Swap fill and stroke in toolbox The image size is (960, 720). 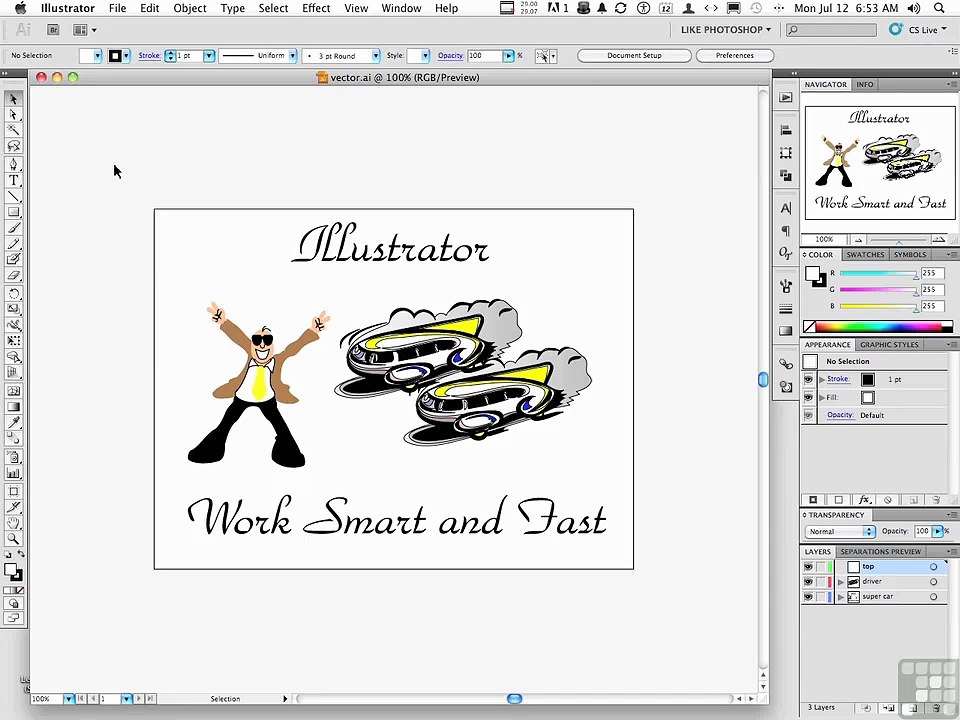point(21,554)
